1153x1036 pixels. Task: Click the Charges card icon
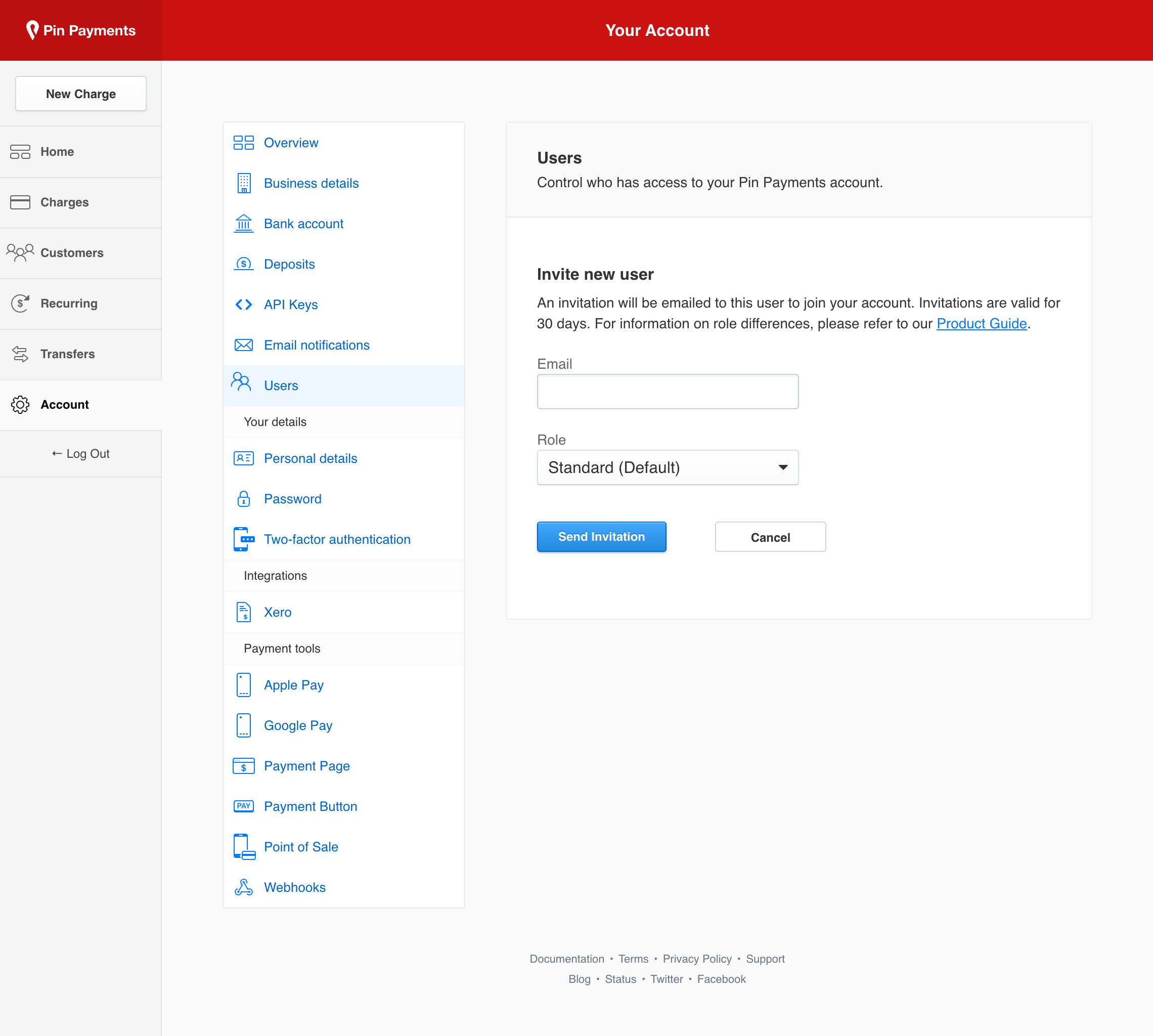click(21, 202)
